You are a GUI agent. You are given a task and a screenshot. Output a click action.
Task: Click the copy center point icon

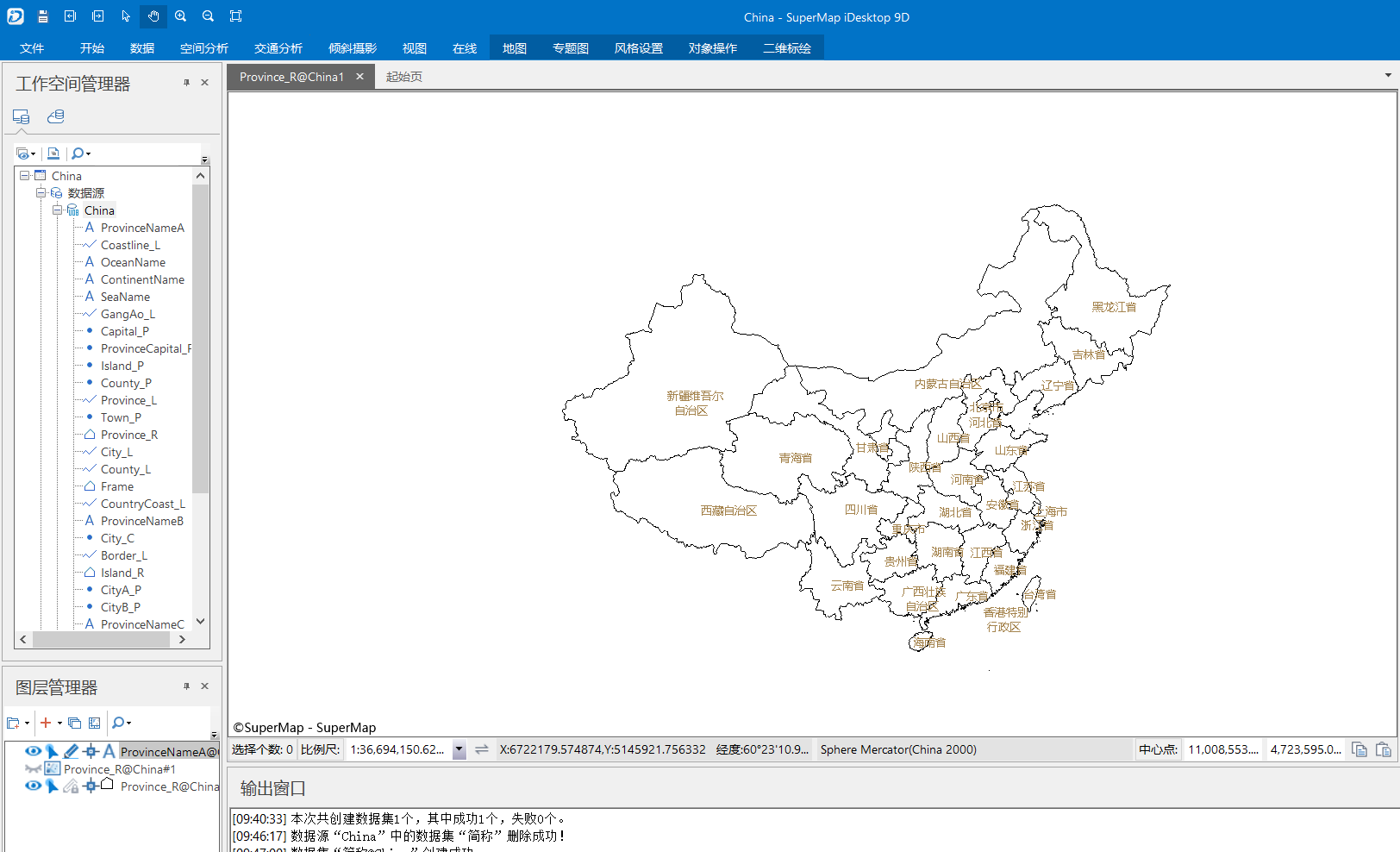point(1359,750)
